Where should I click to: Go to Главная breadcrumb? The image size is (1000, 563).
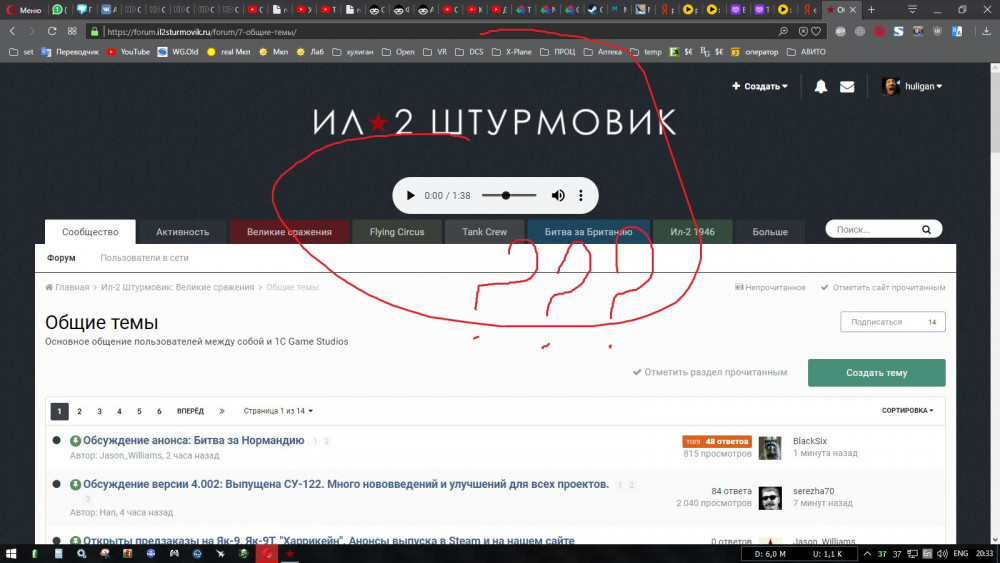point(67,288)
